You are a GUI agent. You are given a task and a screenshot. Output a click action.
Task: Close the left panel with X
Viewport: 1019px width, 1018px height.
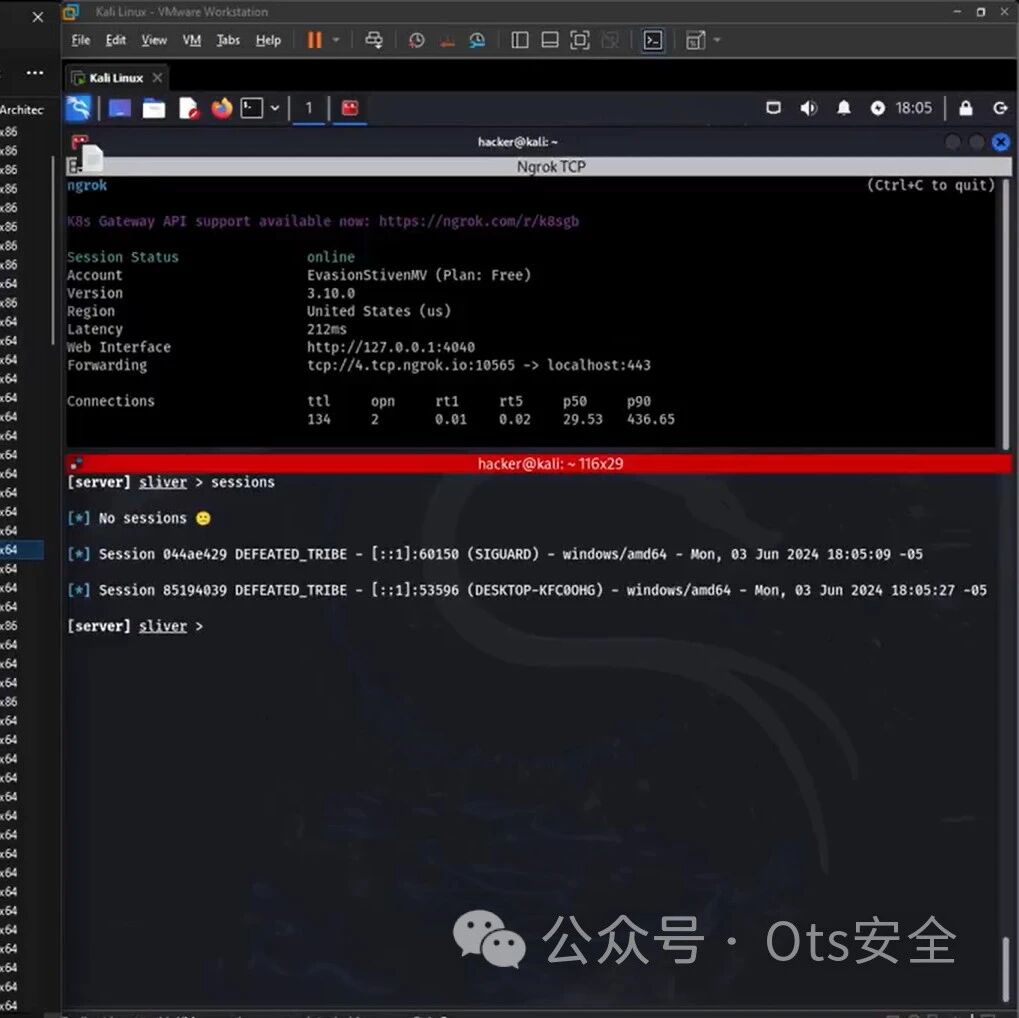38,17
